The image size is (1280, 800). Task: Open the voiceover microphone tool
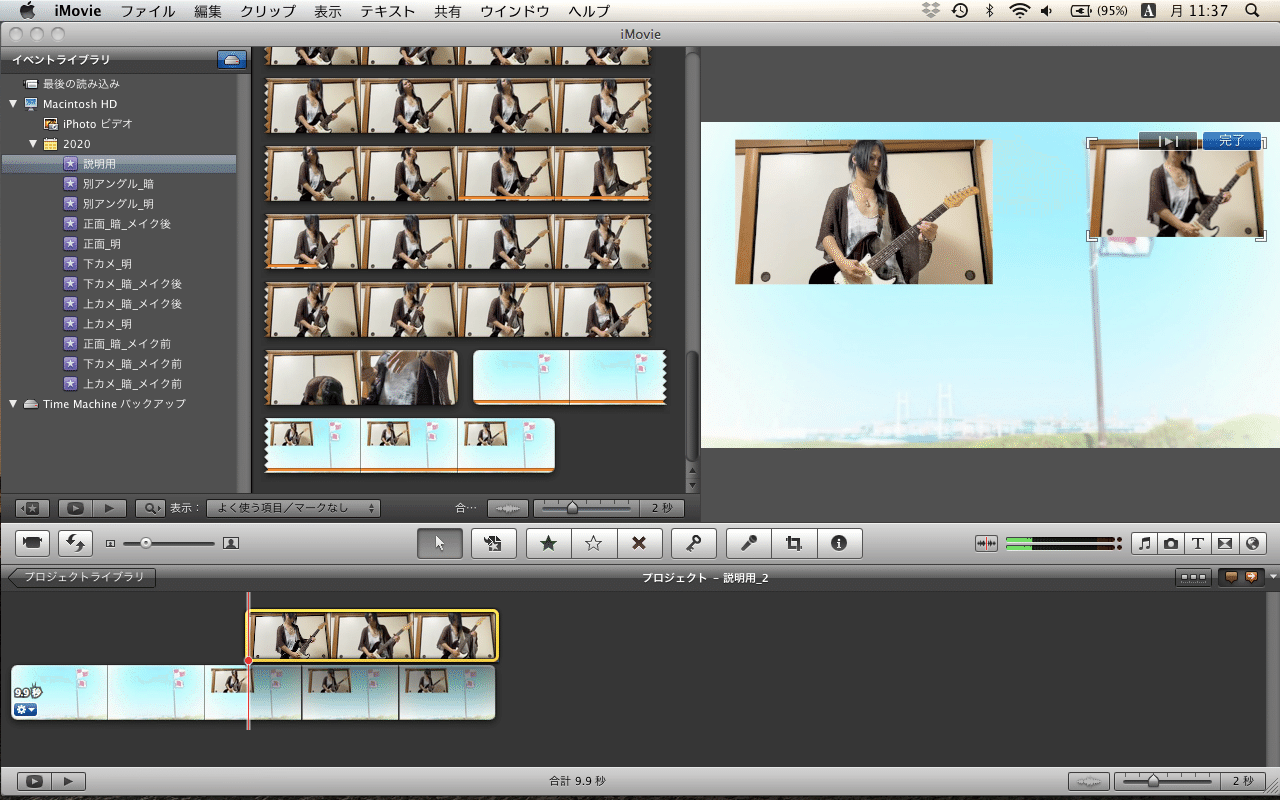tap(749, 543)
